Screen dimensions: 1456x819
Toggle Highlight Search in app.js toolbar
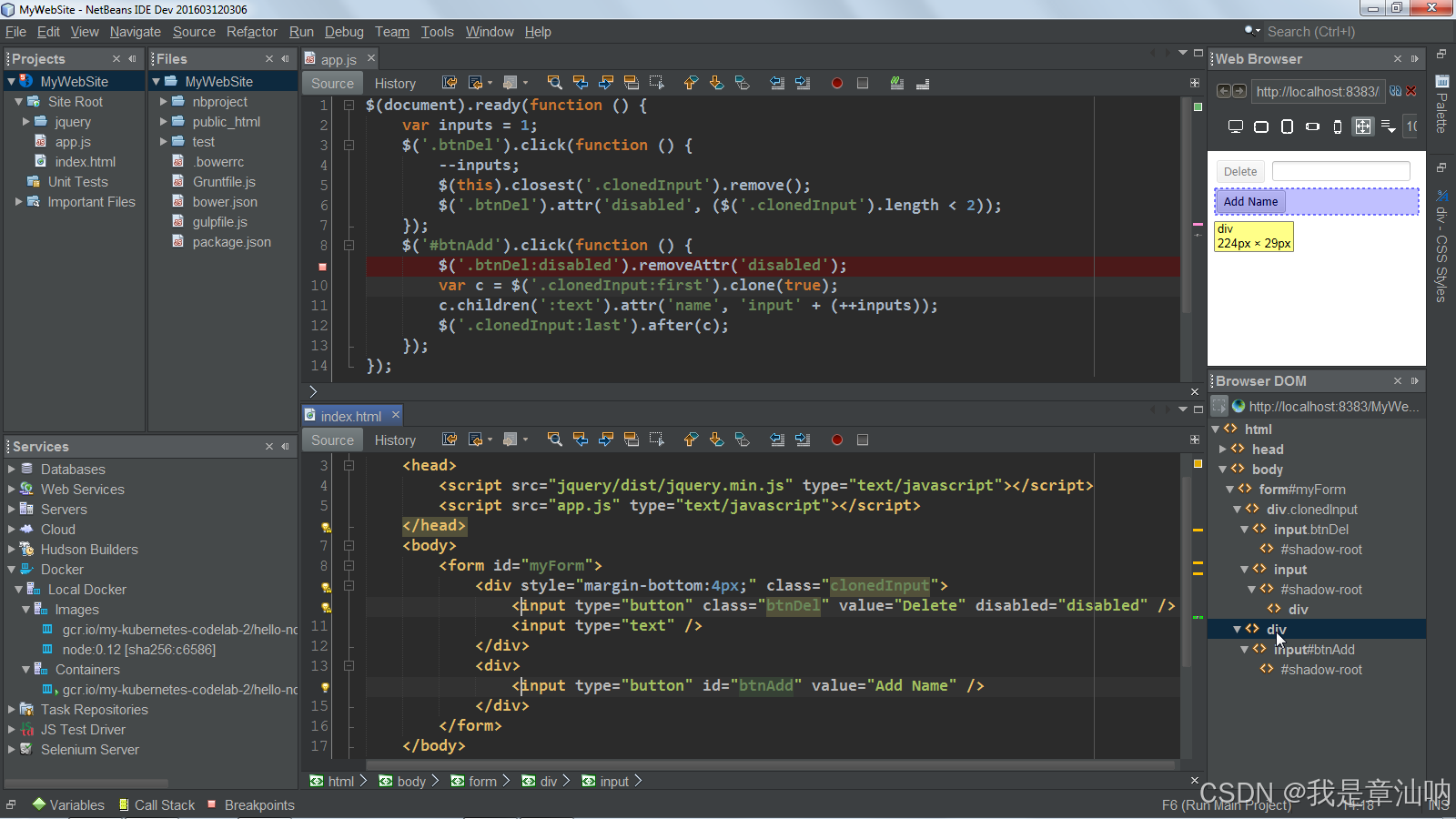click(631, 83)
